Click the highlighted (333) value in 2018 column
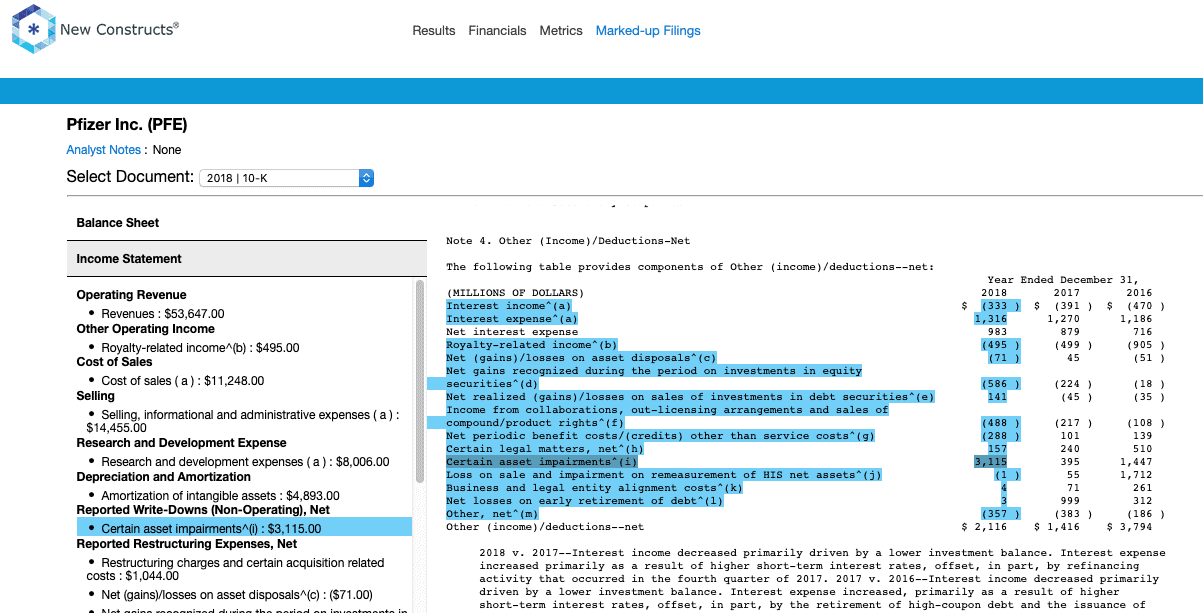This screenshot has width=1203, height=613. pyautogui.click(x=1000, y=306)
